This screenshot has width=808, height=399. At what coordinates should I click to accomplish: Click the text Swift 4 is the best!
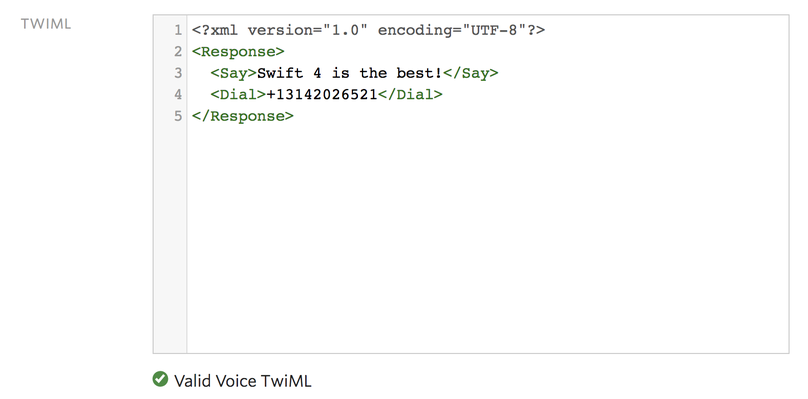[x=349, y=73]
